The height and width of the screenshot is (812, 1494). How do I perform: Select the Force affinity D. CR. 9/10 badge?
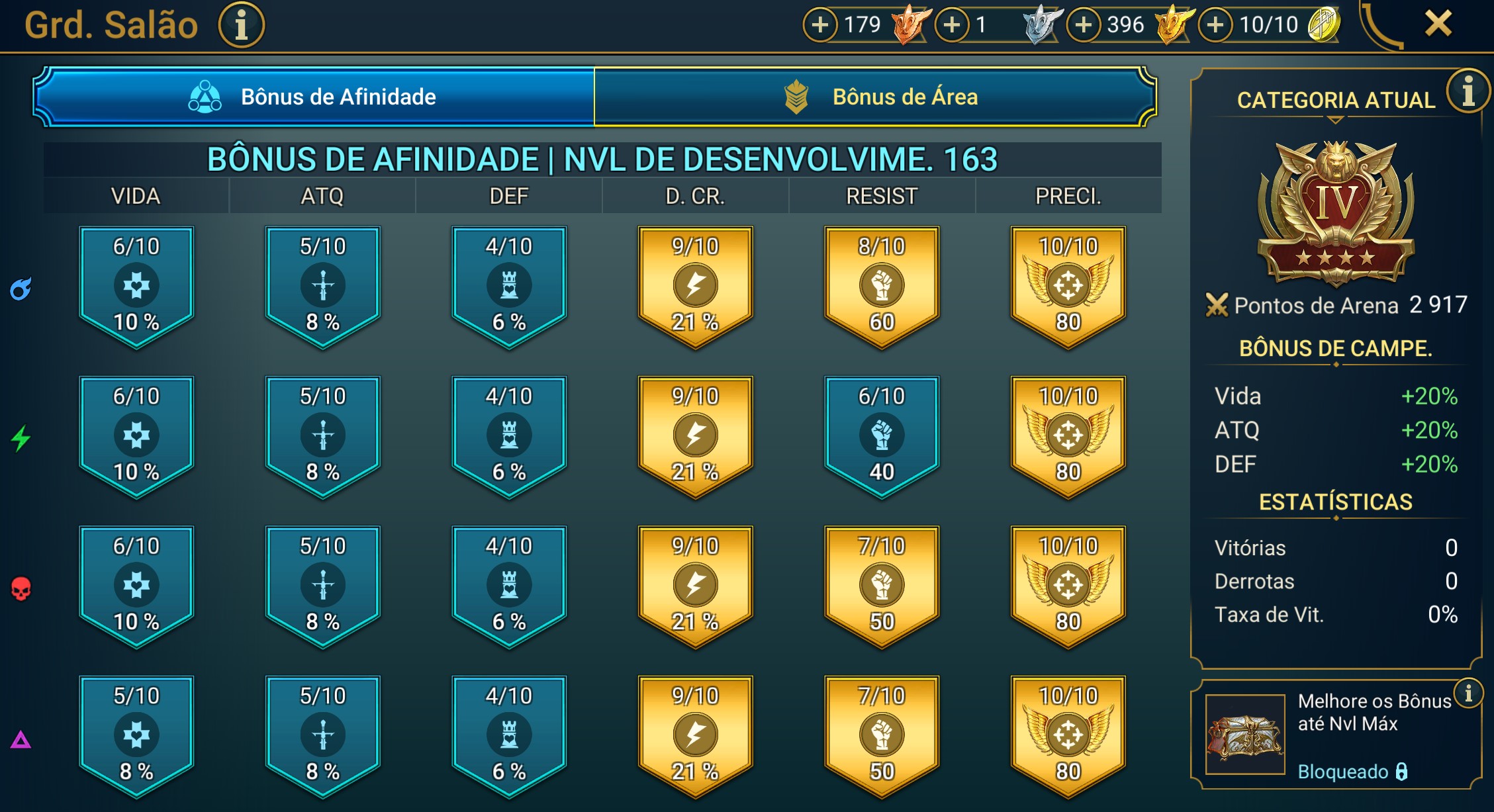pos(695,587)
